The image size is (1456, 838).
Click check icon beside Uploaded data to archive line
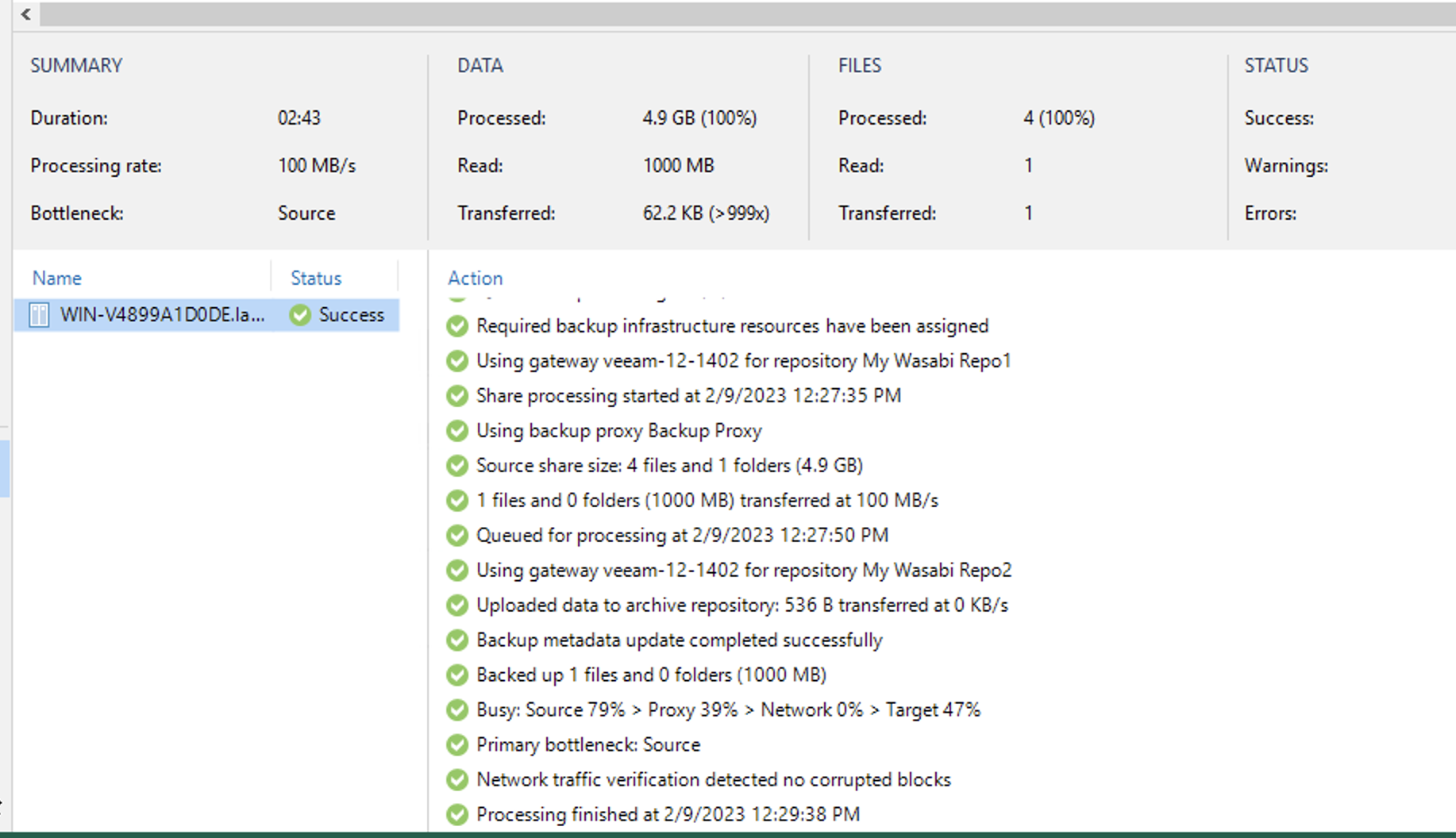coord(457,605)
